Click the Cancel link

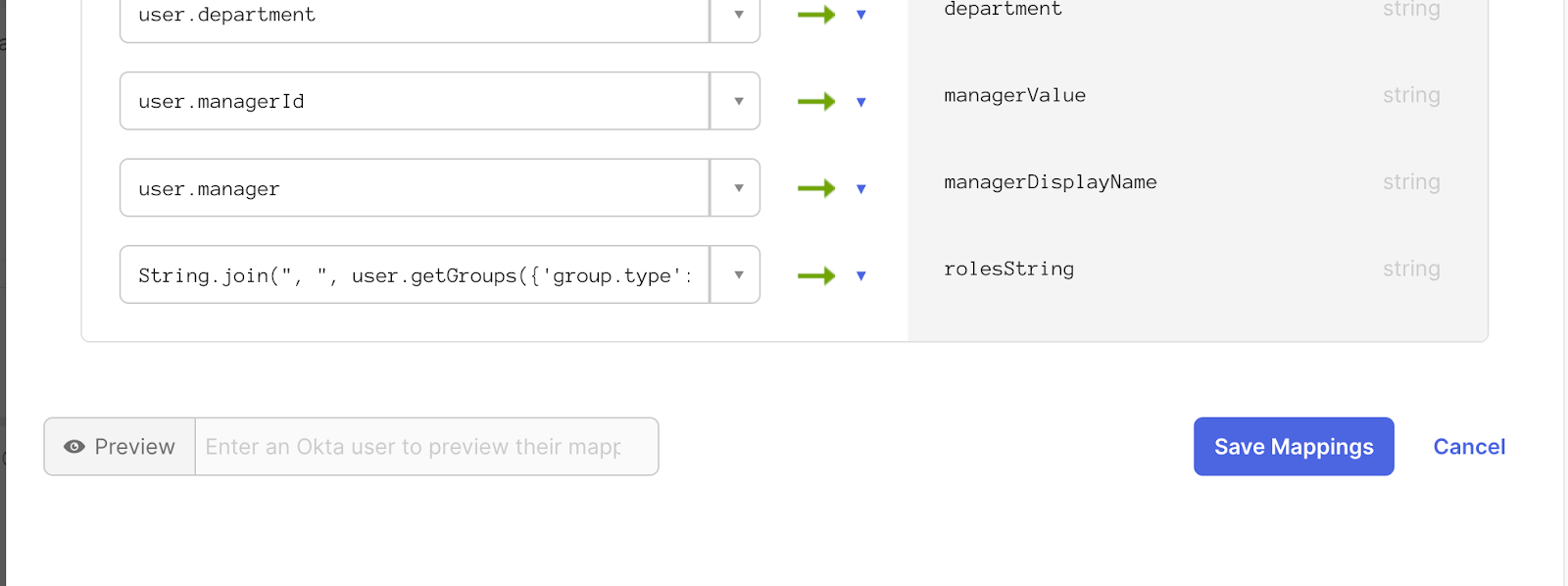click(x=1468, y=447)
